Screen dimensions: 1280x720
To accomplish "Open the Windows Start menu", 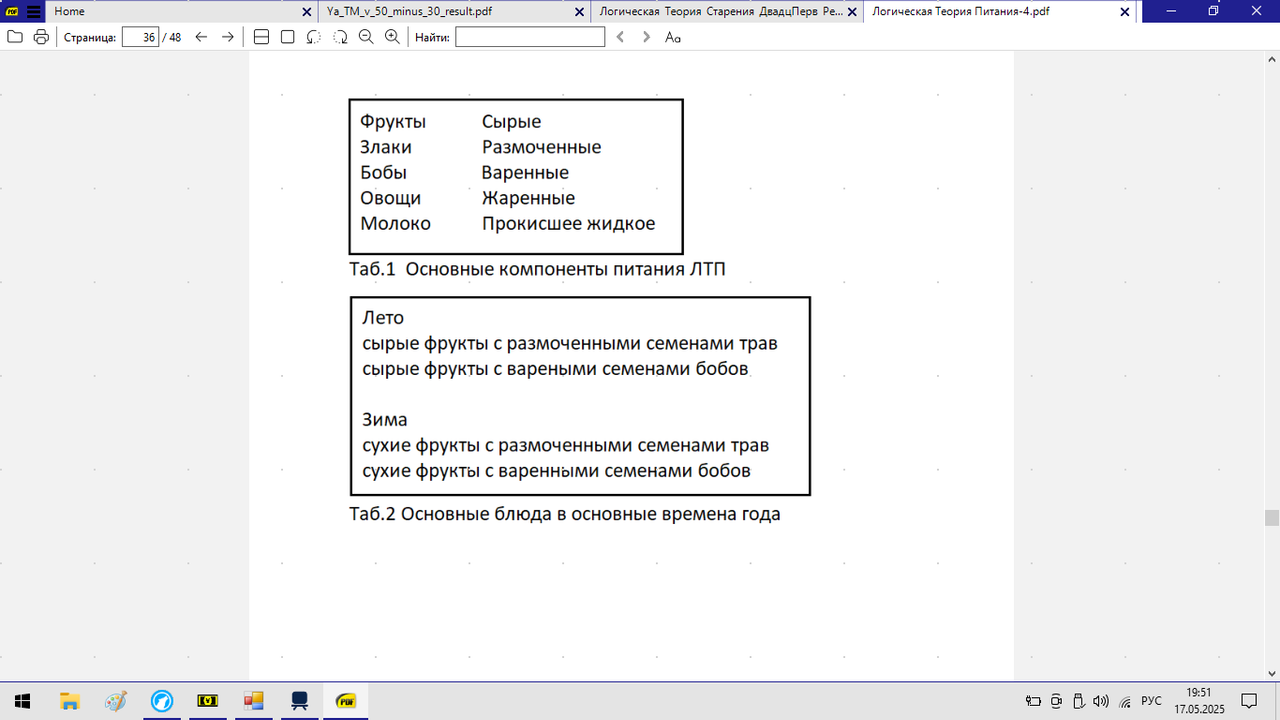I will 22,701.
